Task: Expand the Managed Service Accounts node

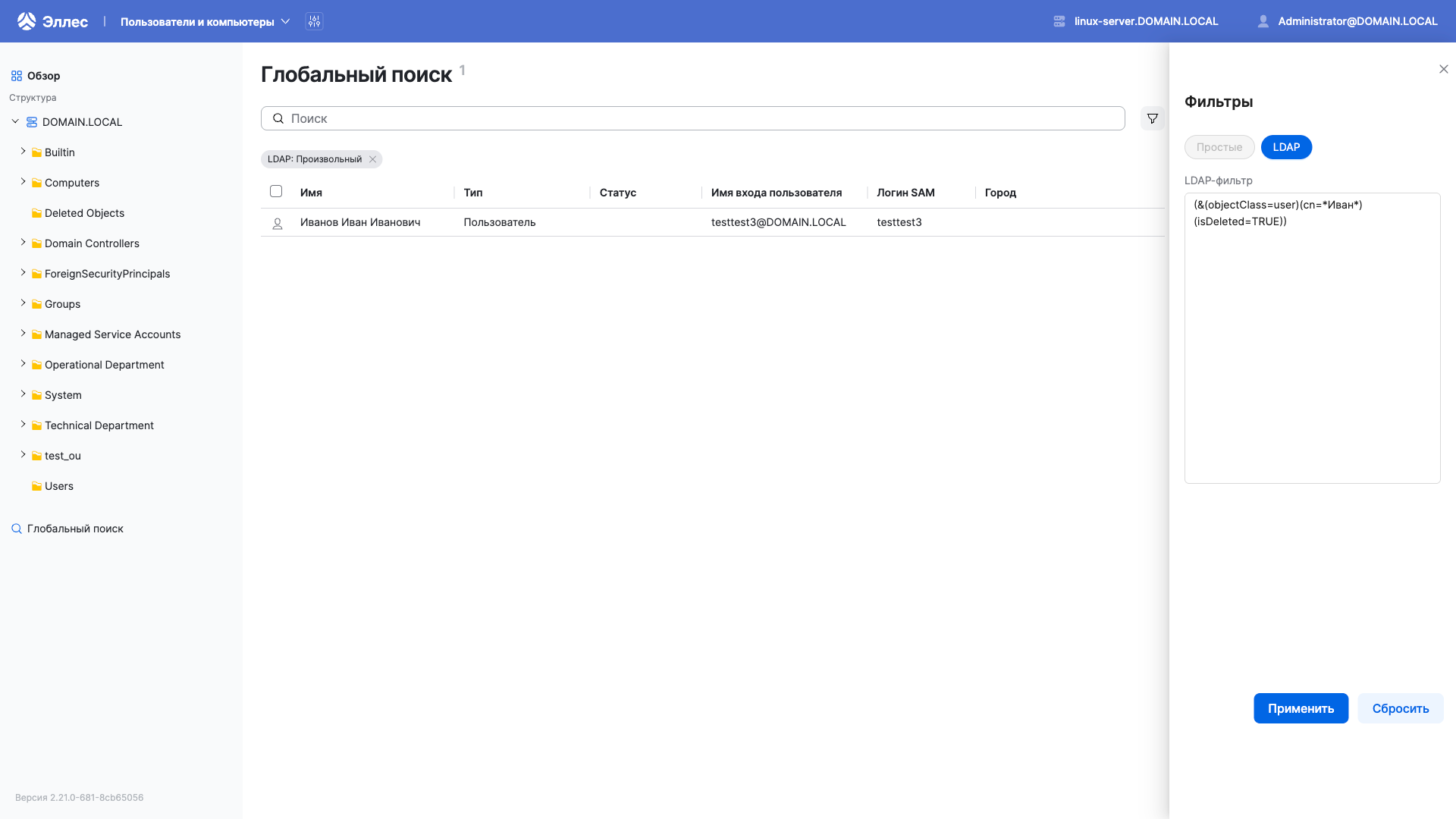Action: pyautogui.click(x=24, y=334)
